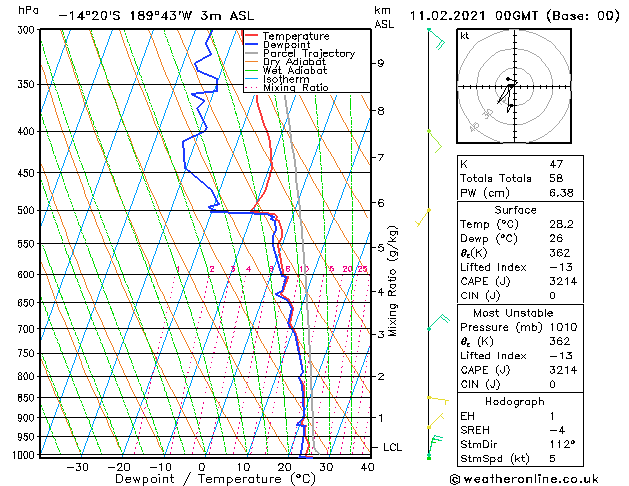Click the red Temperature legend line

coord(251,36)
